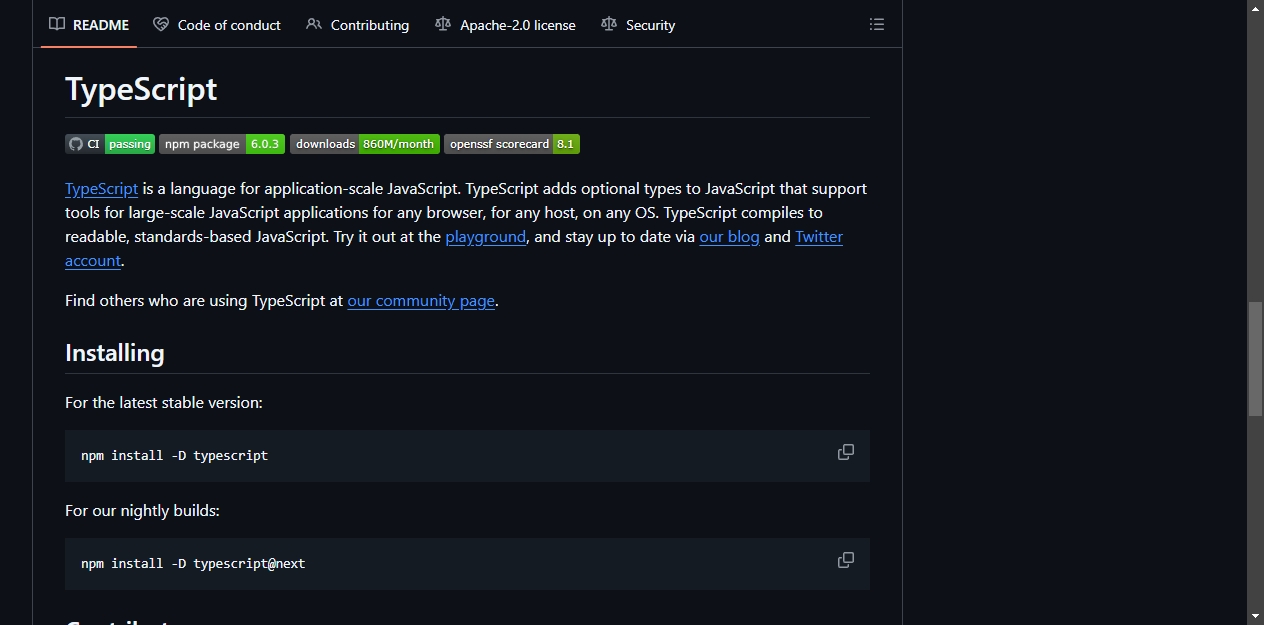View the Apache-2.0 license tab
Viewport: 1264px width, 625px height.
point(506,25)
